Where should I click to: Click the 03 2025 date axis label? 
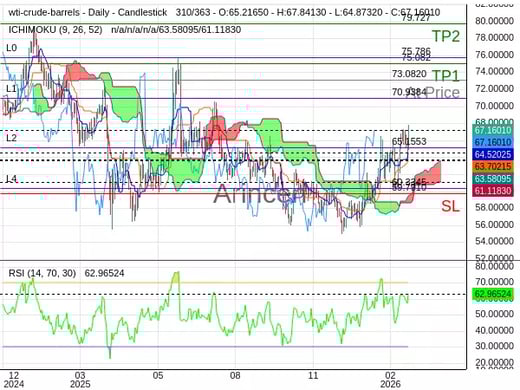(80, 380)
